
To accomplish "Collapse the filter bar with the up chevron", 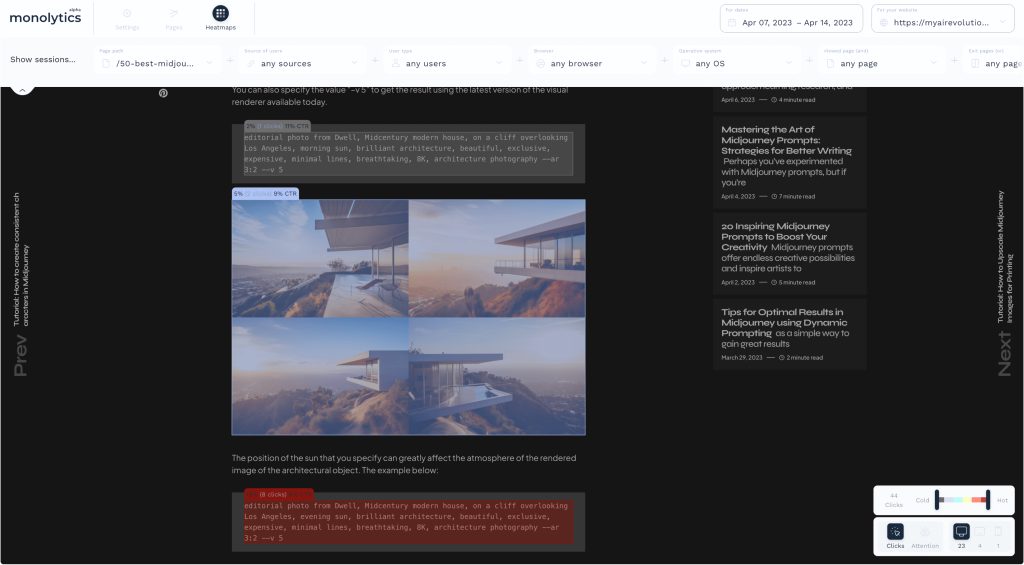I will [x=22, y=88].
